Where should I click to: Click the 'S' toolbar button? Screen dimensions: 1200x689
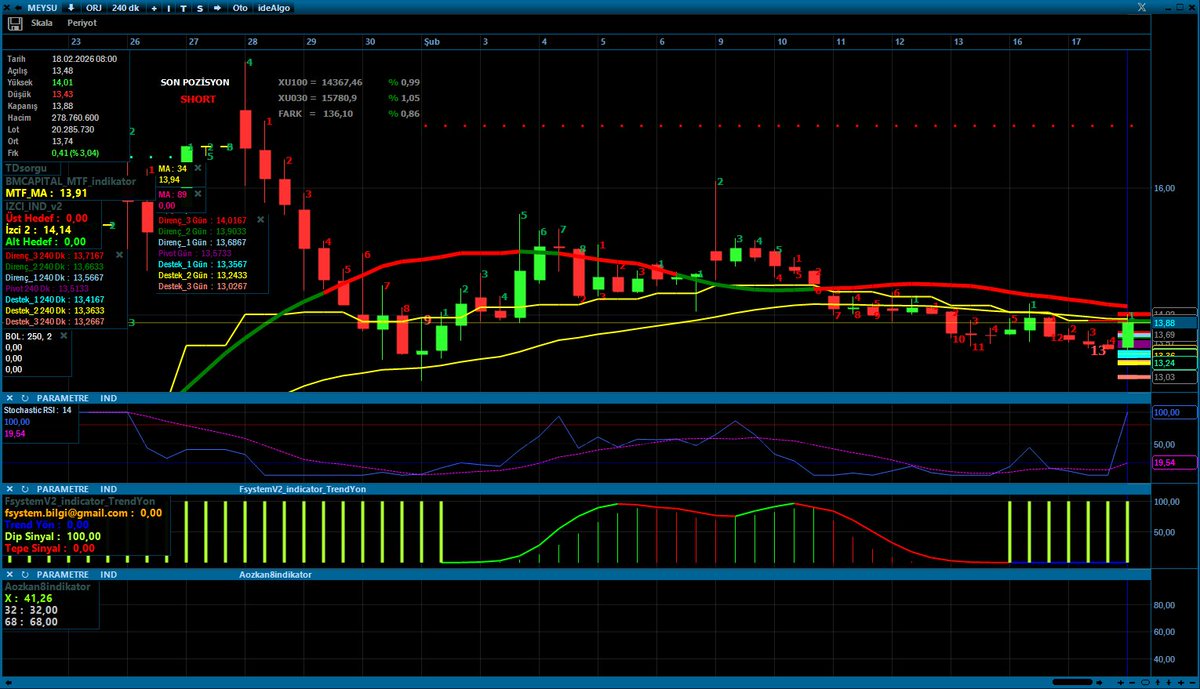(199, 7)
